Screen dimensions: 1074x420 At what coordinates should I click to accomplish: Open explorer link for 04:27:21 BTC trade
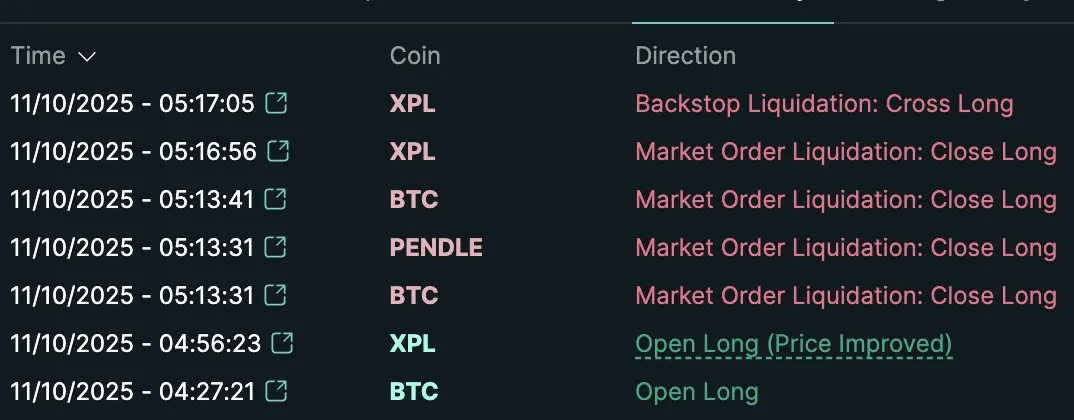coord(276,391)
